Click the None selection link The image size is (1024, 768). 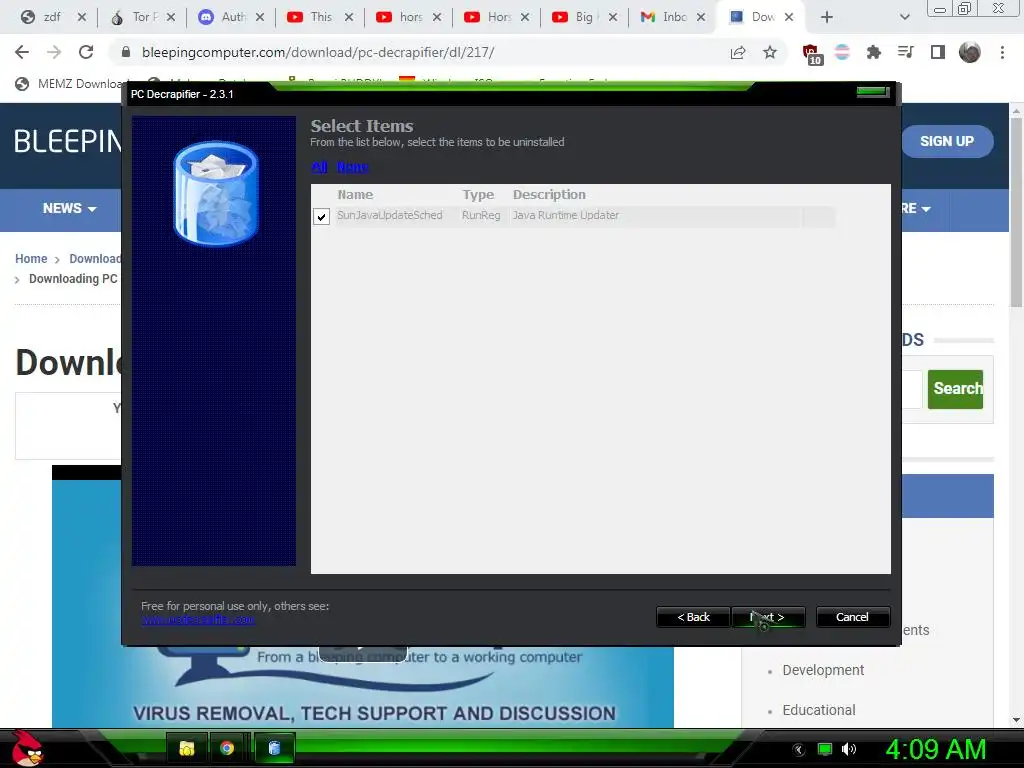(x=353, y=167)
